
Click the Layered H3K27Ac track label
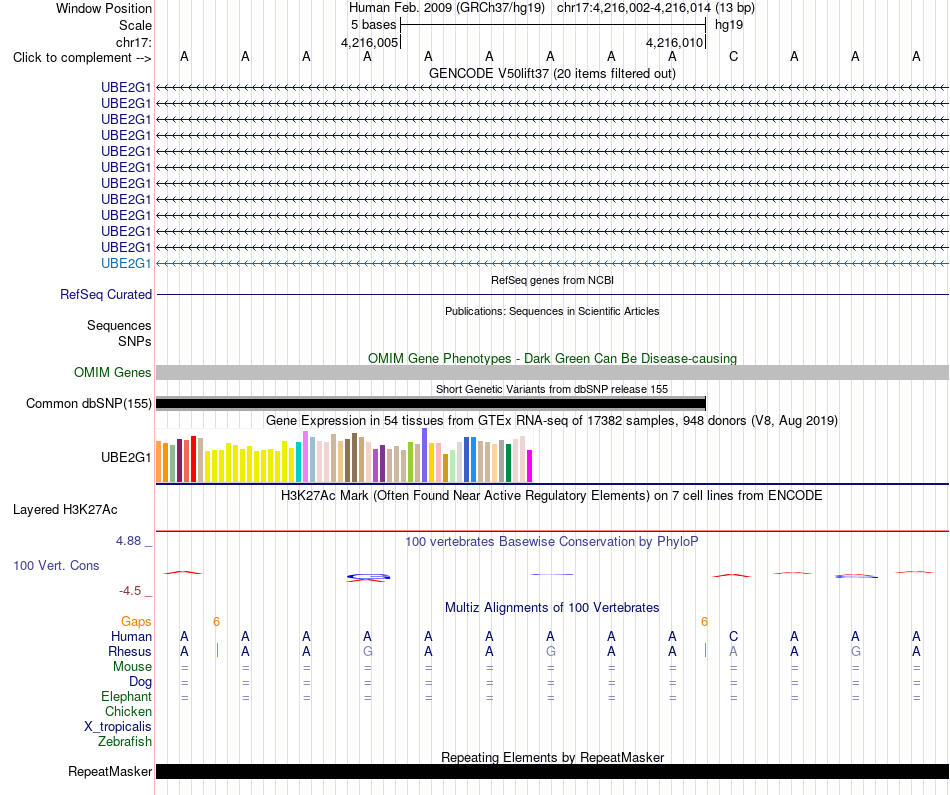coord(65,510)
